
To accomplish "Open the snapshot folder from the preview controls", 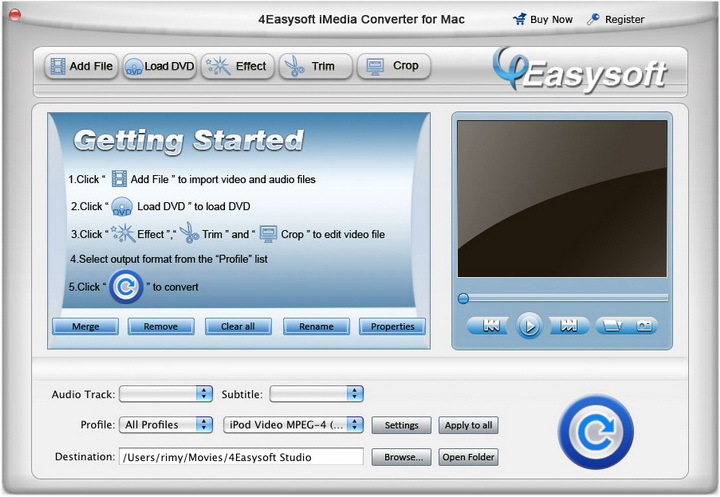I will 612,326.
